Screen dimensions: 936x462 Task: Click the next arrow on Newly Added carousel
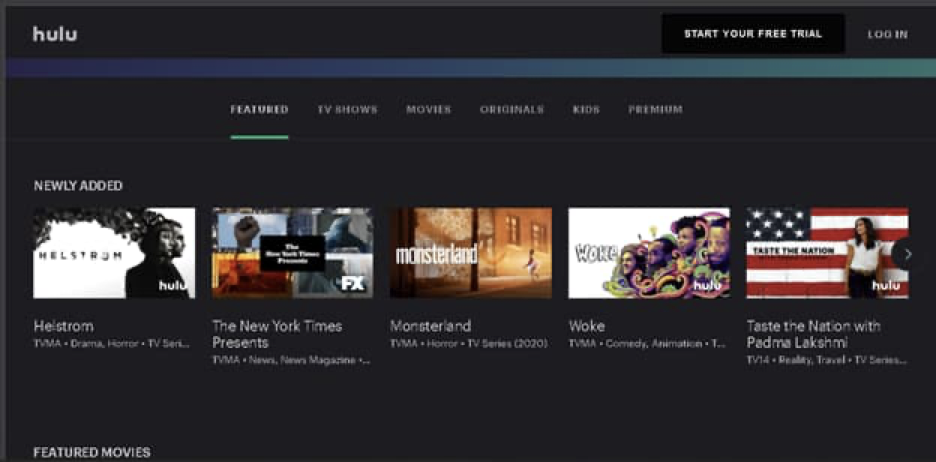pyautogui.click(x=907, y=254)
